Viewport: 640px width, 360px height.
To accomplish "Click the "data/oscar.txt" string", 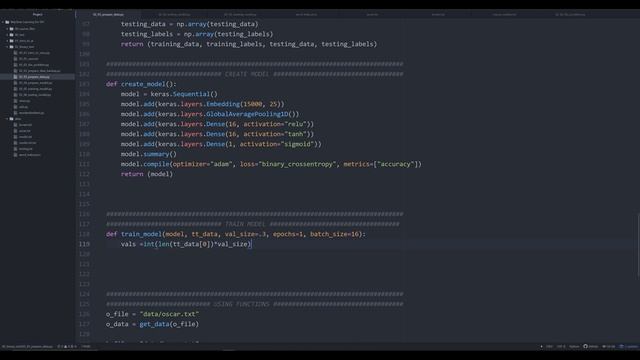I will tap(169, 314).
